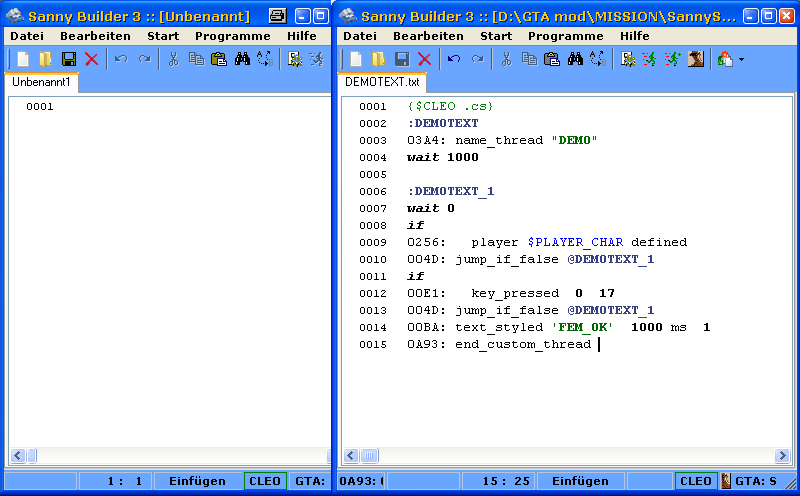Image resolution: width=800 pixels, height=496 pixels.
Task: Open Start menu in Unbenannt window
Action: [x=163, y=36]
